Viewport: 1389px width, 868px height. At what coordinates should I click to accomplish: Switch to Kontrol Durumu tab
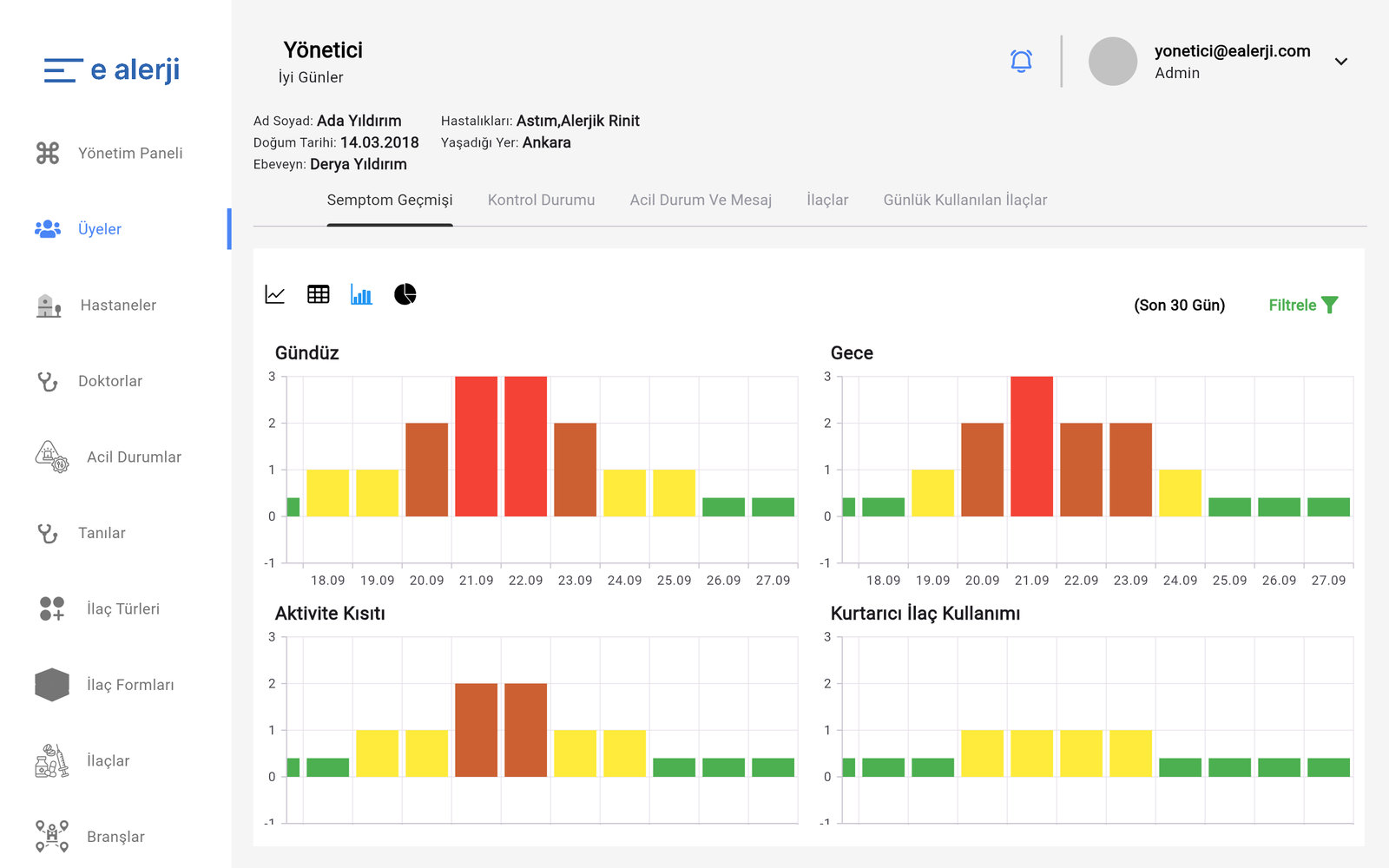pos(542,200)
